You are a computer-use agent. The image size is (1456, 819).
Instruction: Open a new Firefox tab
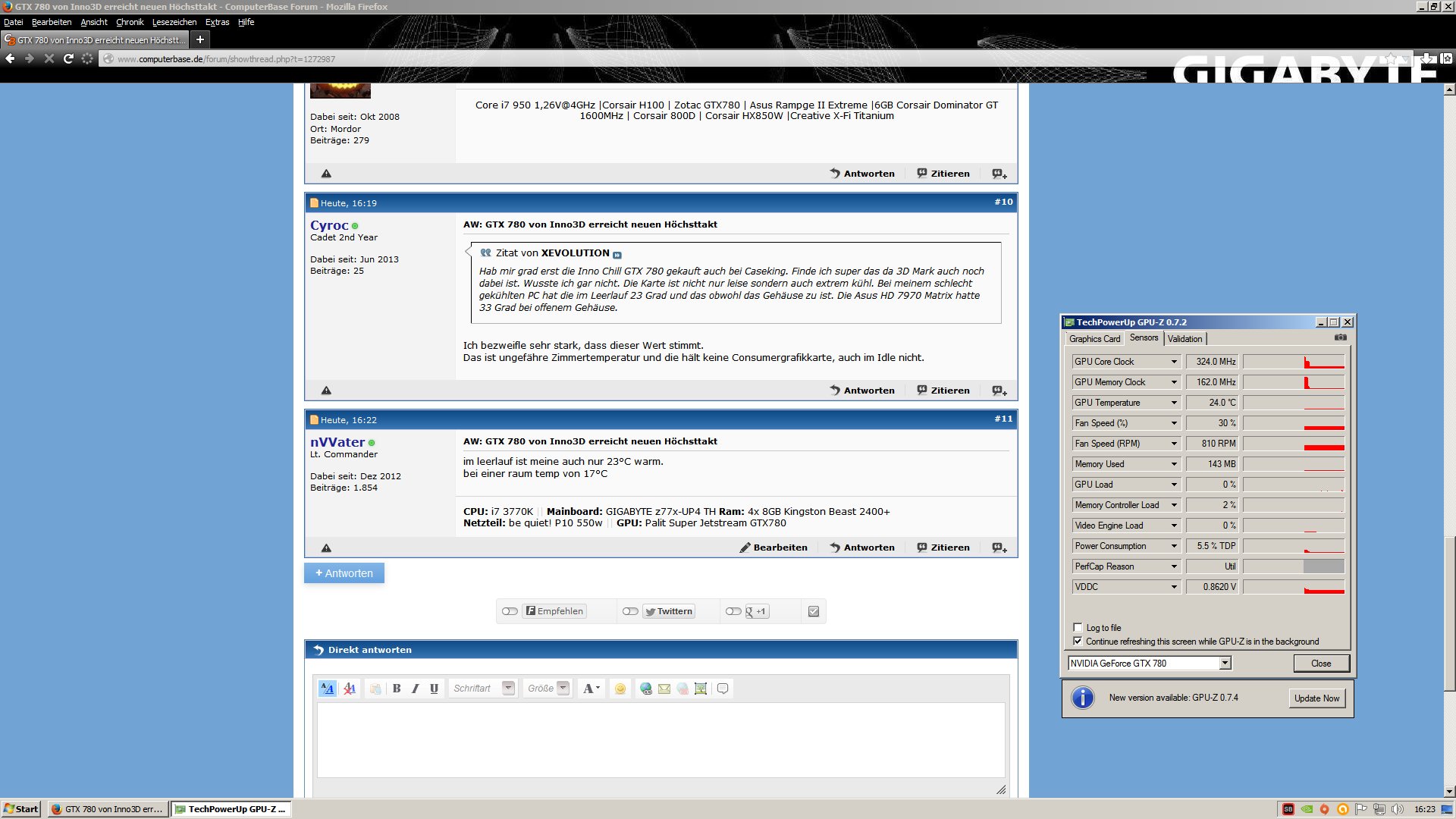[200, 39]
